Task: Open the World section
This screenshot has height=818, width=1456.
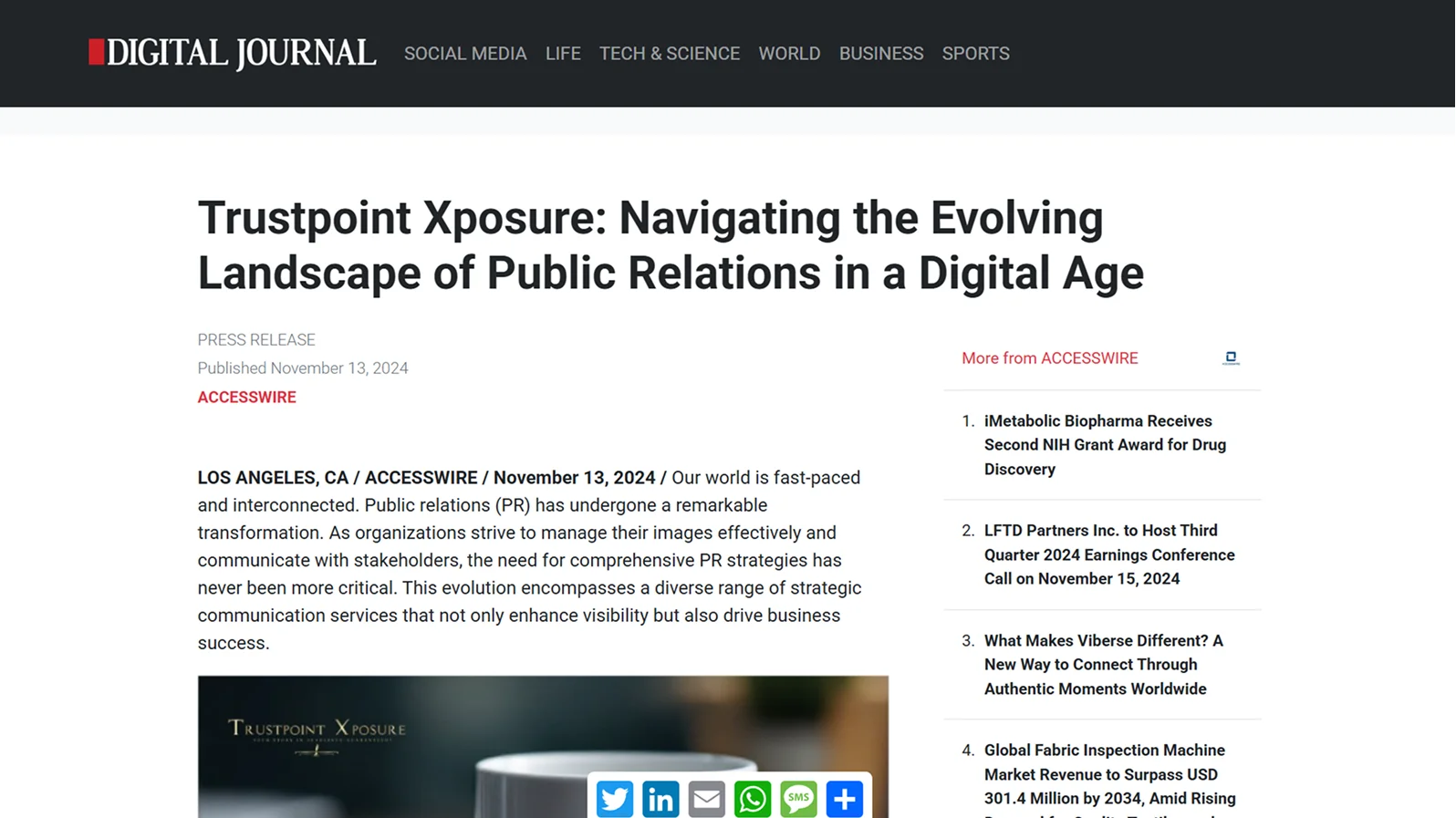Action: tap(790, 54)
